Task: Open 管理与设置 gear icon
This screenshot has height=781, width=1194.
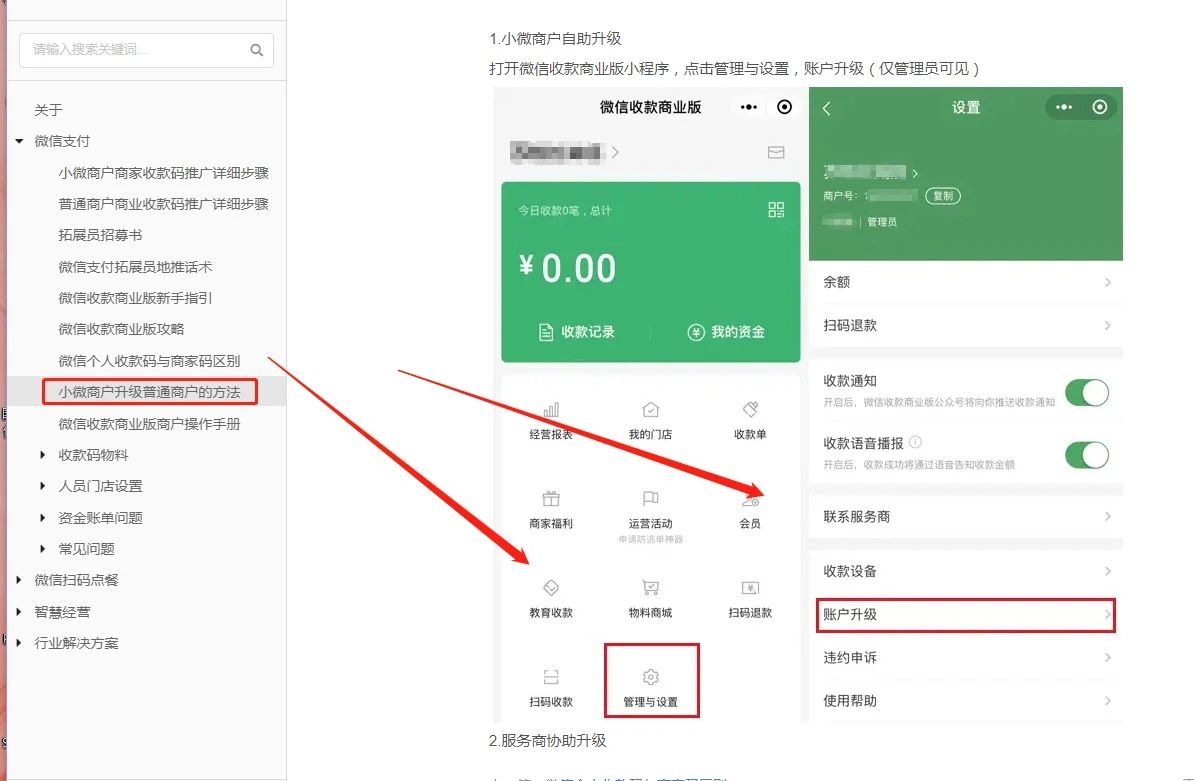Action: [650, 677]
